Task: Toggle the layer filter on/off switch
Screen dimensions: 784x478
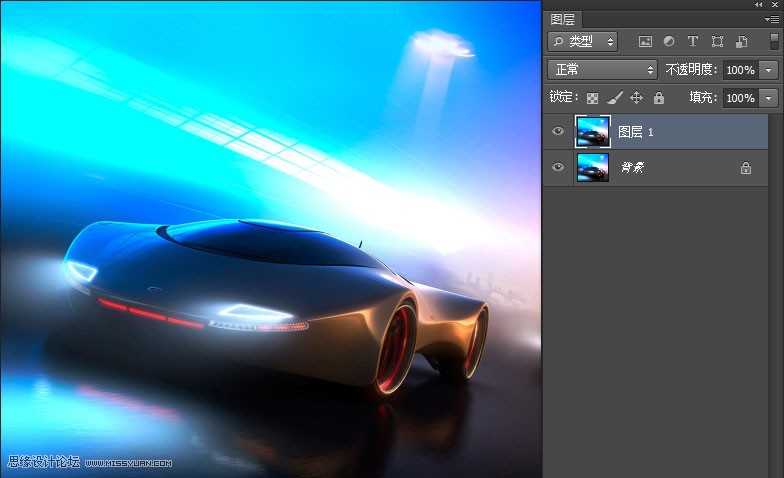Action: tap(774, 41)
